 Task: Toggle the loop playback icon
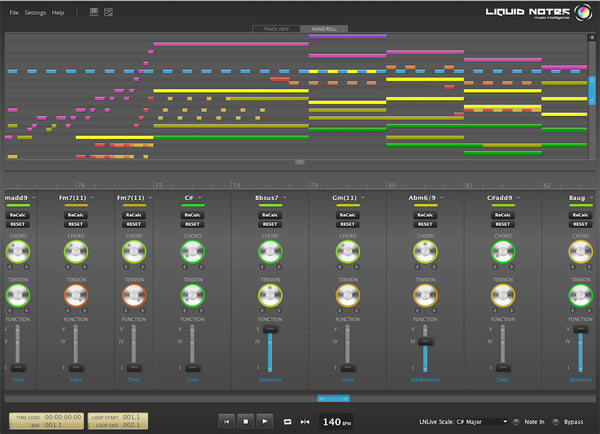288,422
